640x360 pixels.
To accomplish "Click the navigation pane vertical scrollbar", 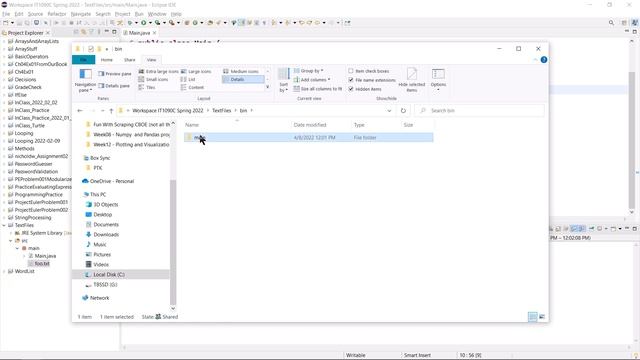I will click(173, 242).
